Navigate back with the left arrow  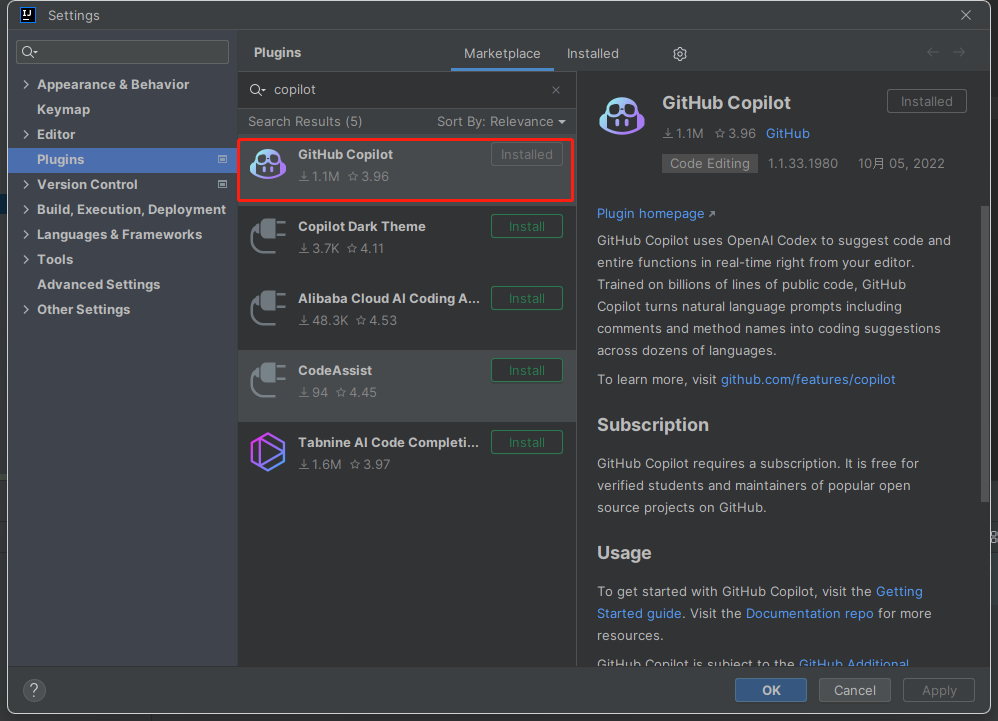(x=932, y=52)
